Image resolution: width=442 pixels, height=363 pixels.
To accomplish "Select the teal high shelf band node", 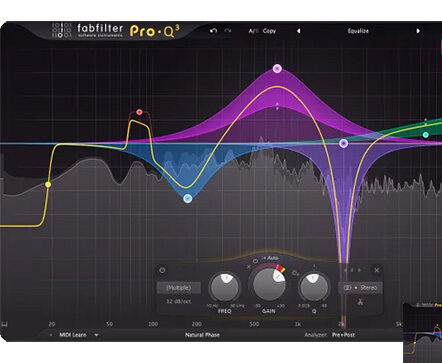I will (x=425, y=135).
